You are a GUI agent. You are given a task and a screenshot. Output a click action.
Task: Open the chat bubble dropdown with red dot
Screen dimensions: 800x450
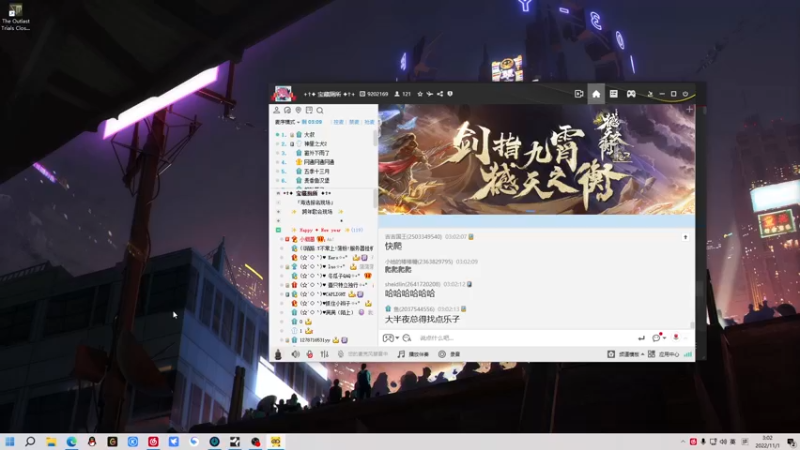click(659, 337)
